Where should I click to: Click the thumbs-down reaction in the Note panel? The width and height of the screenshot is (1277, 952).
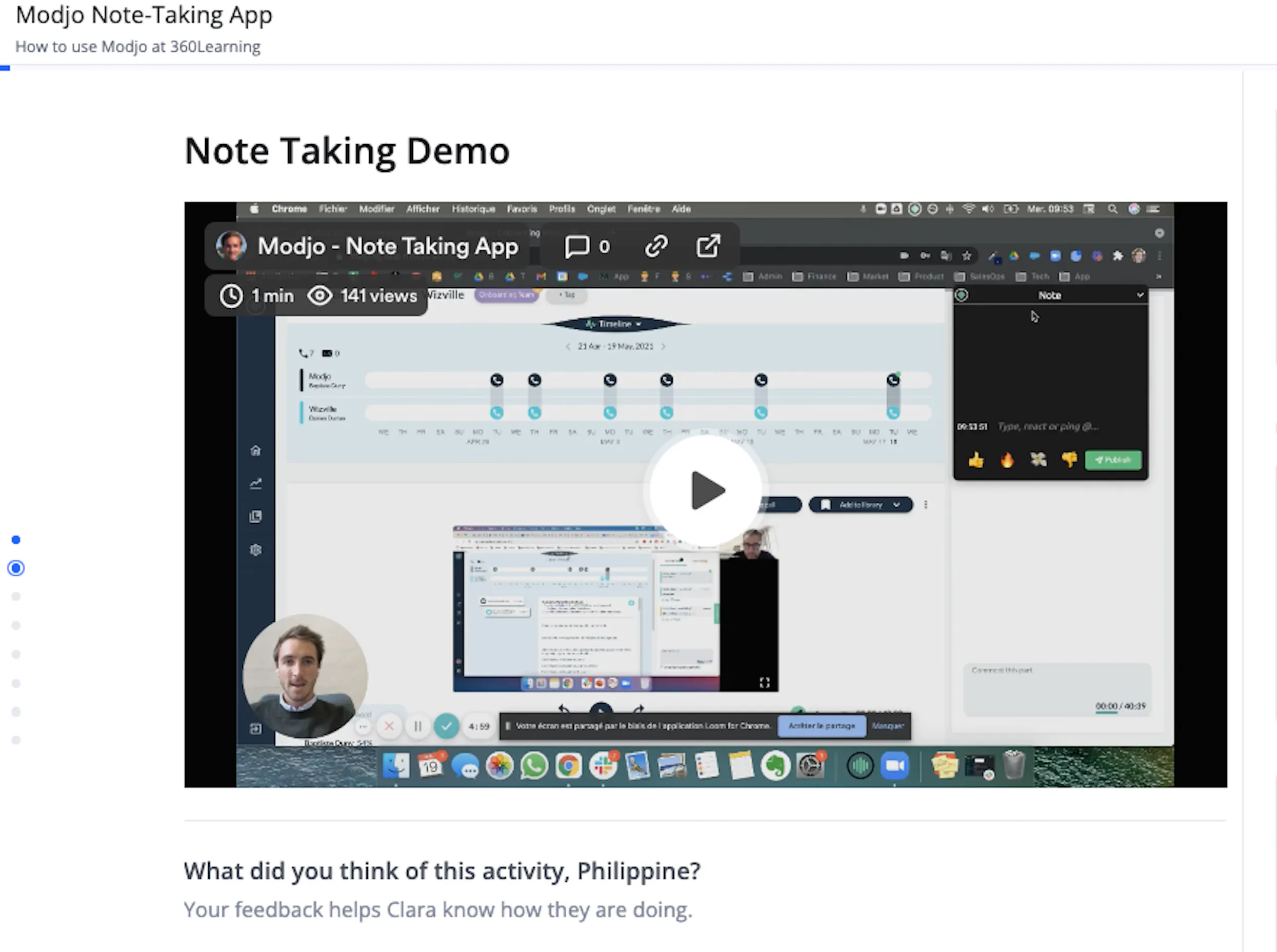pyautogui.click(x=1069, y=460)
